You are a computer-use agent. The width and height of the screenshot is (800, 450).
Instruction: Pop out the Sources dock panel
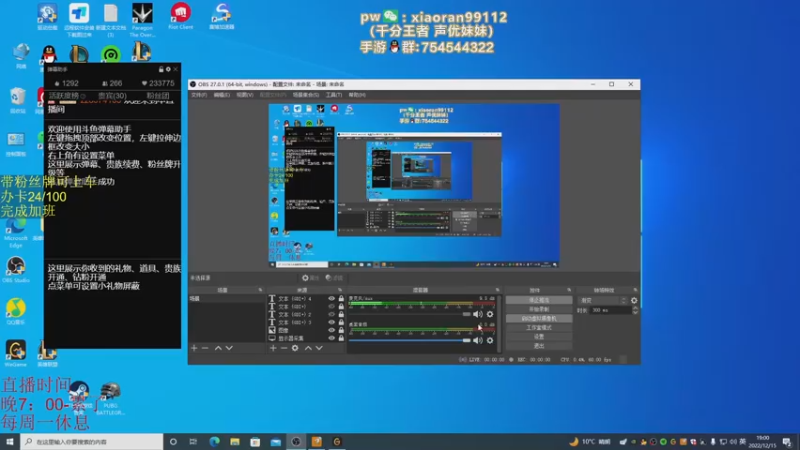coord(340,290)
